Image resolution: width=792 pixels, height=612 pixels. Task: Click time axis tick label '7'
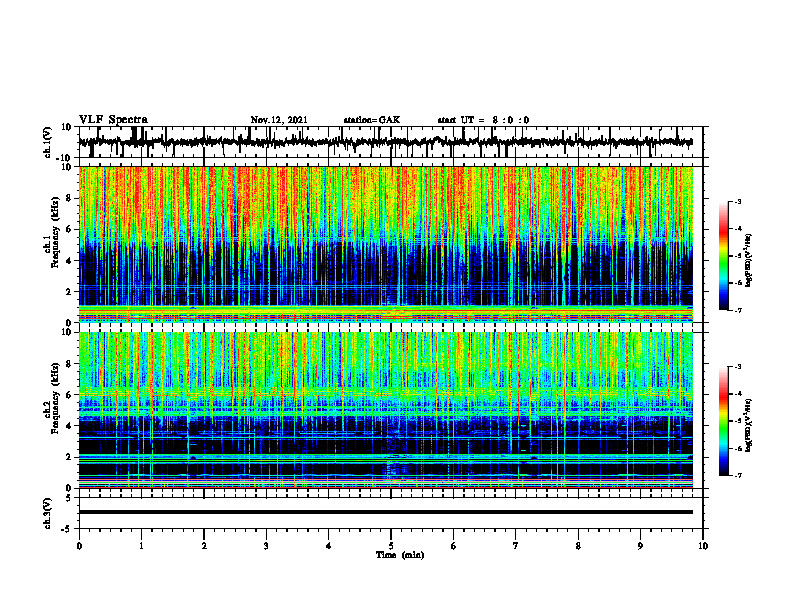pos(516,546)
